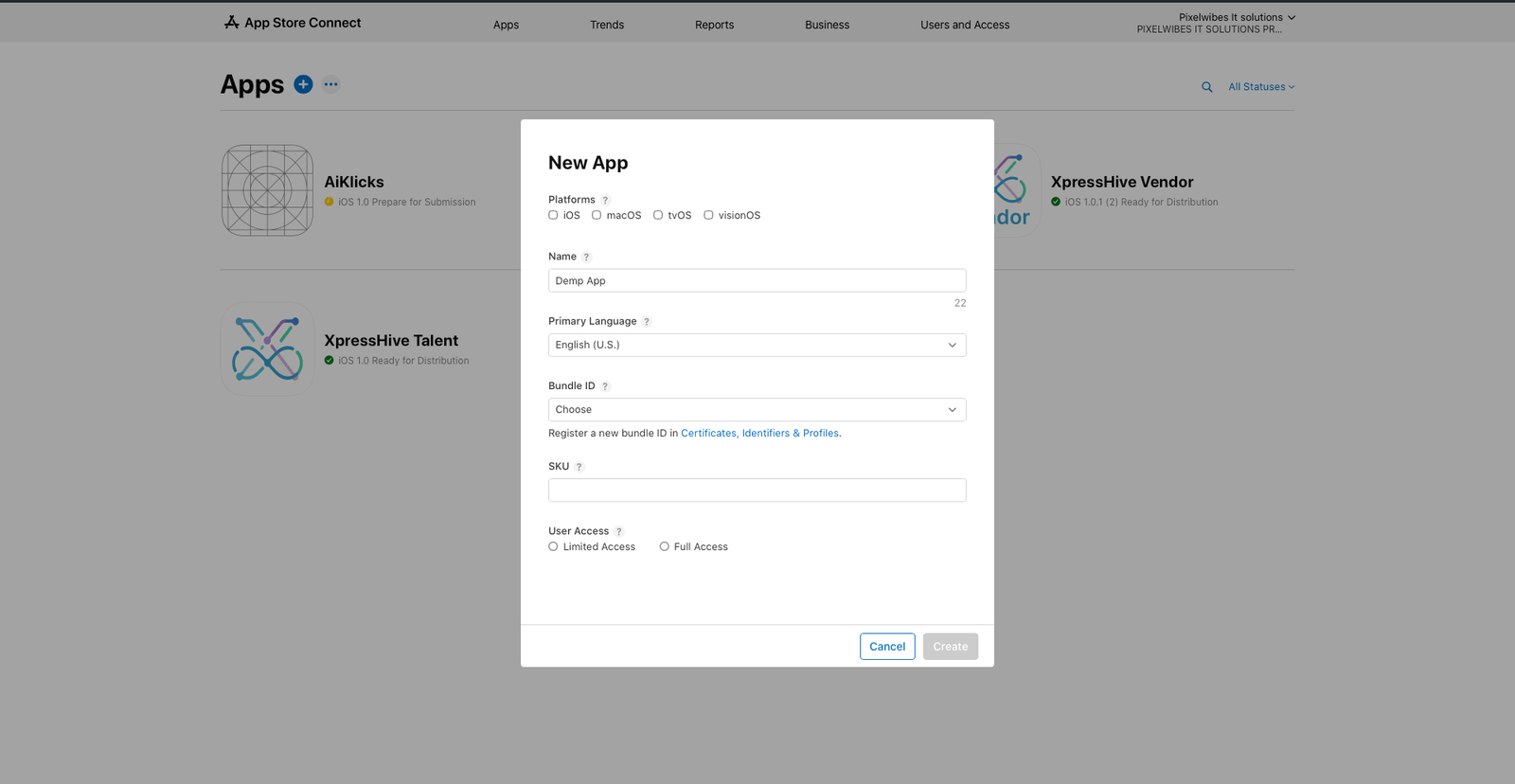This screenshot has width=1515, height=784.
Task: Click the Bundle ID help question mark
Action: tap(605, 386)
